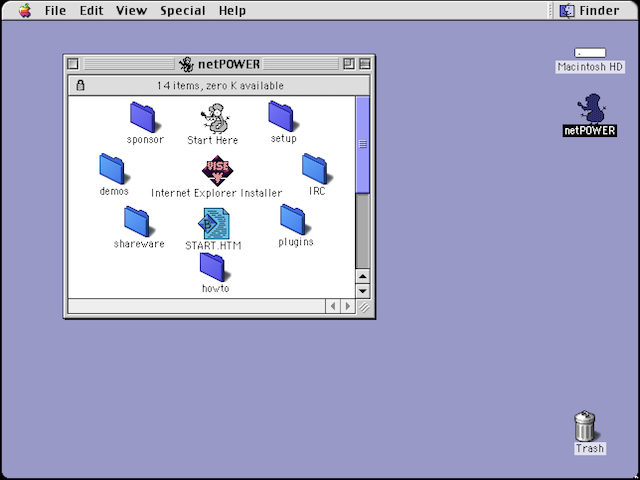Viewport: 640px width, 480px height.
Task: Click netPOWER title bar proxy icon
Action: (186, 64)
